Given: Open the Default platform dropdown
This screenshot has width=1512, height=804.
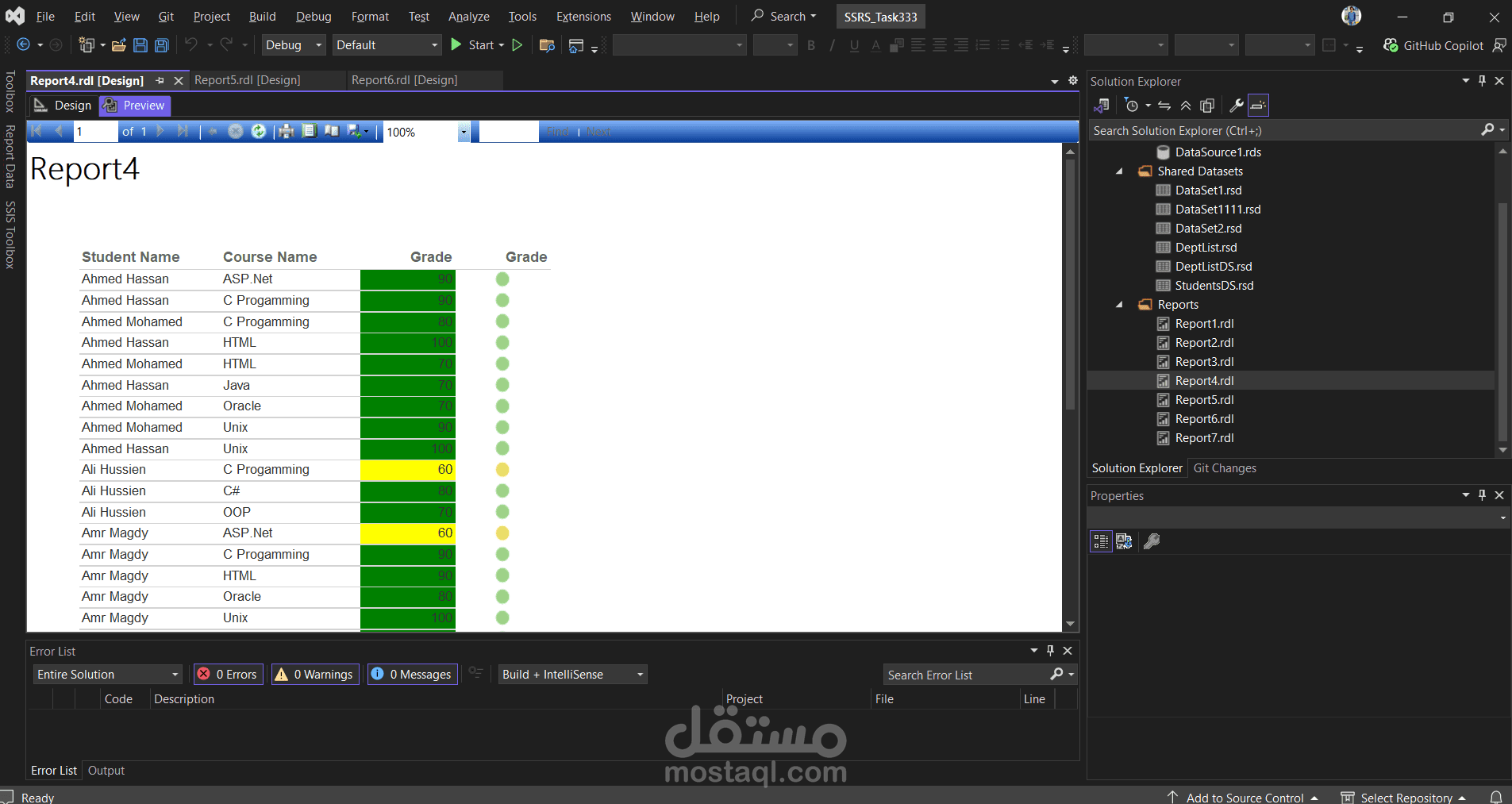Looking at the screenshot, I should pos(387,45).
